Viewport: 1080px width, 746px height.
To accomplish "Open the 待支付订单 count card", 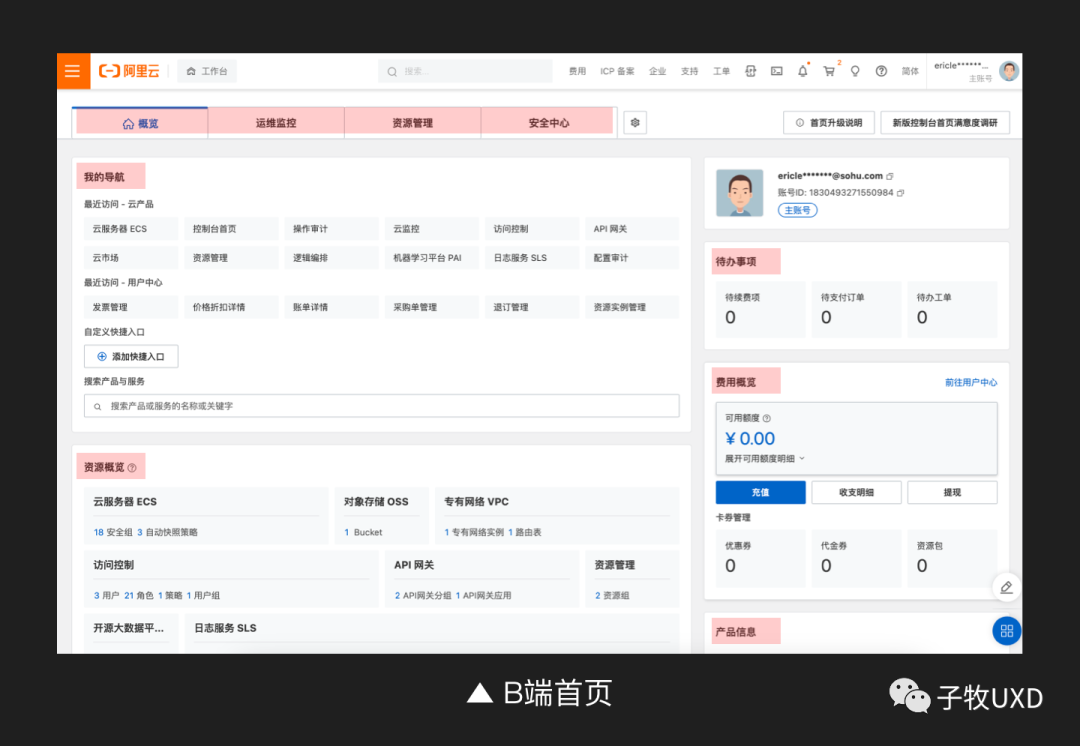I will [856, 309].
